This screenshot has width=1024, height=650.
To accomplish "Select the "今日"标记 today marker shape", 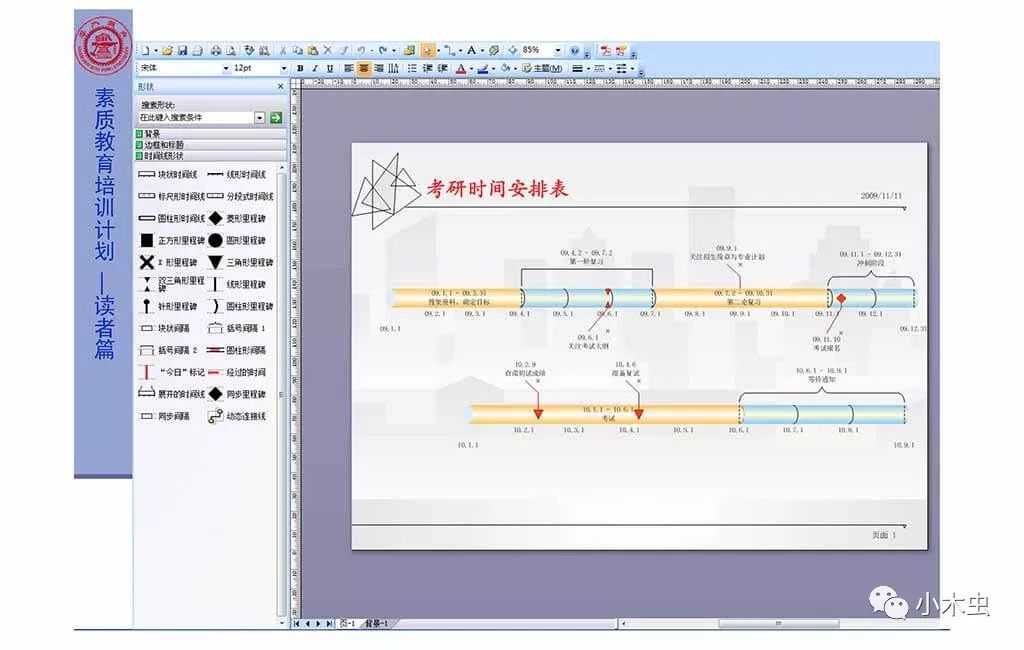I will coord(170,372).
